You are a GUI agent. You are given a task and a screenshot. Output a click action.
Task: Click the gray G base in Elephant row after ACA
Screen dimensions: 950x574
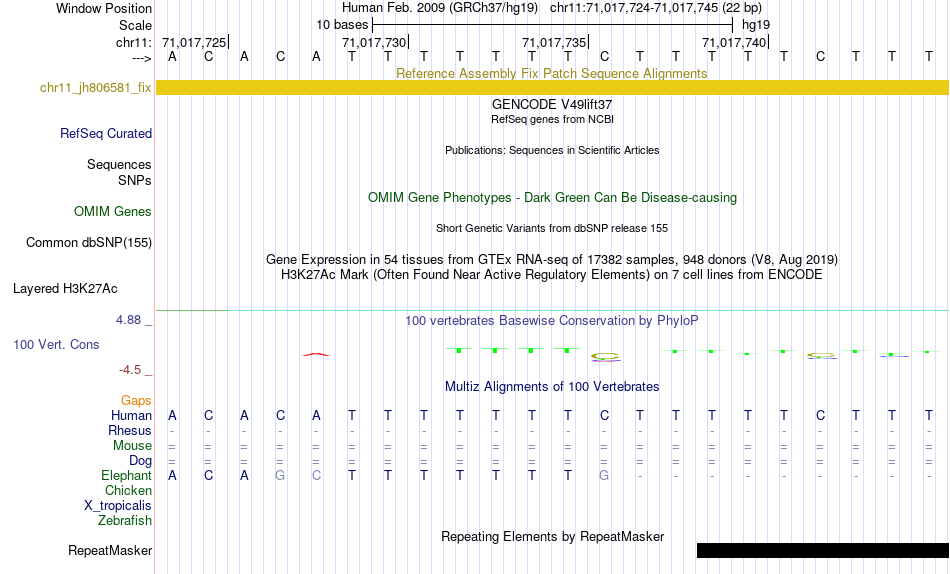tap(280, 476)
